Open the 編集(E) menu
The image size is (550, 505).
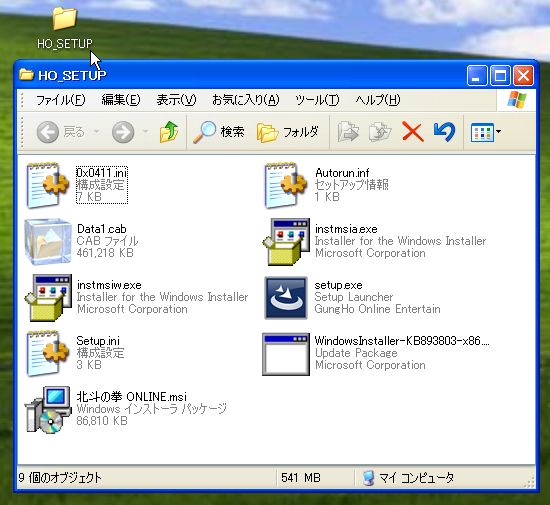(121, 100)
